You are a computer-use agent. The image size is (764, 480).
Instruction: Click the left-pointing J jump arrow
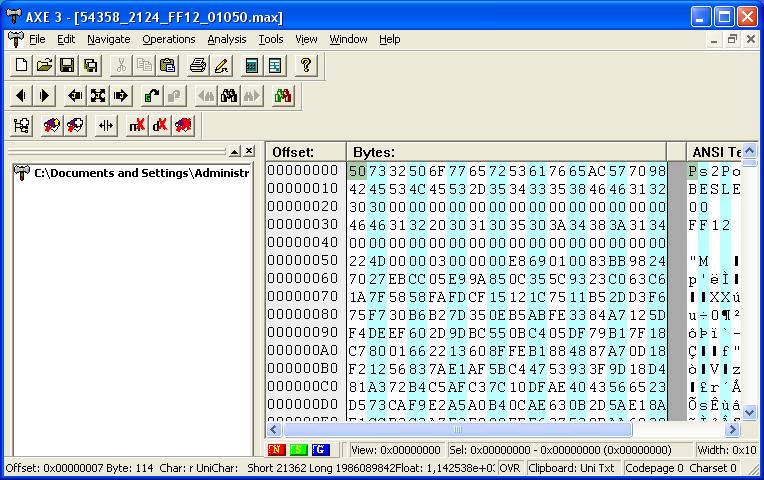click(x=75, y=96)
